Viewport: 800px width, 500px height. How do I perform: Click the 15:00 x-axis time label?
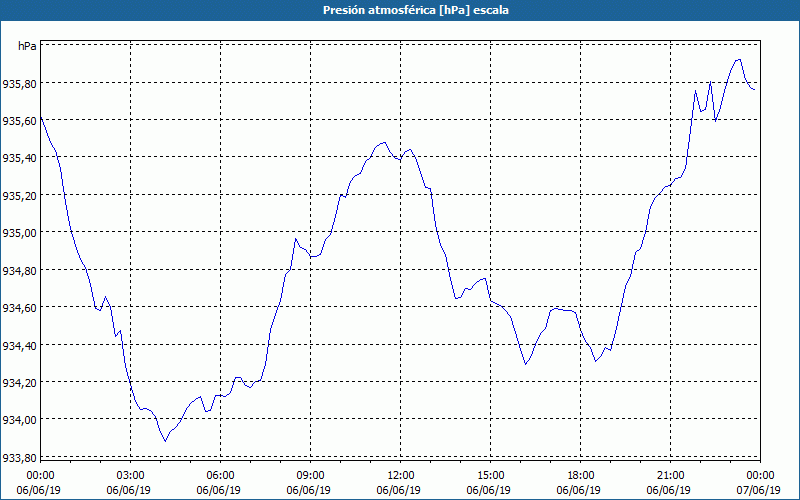click(490, 474)
